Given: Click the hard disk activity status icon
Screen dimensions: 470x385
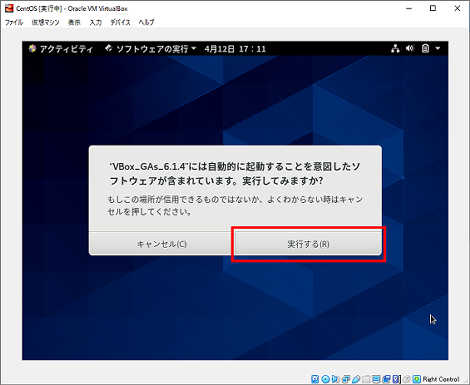Looking at the screenshot, I should click(315, 379).
